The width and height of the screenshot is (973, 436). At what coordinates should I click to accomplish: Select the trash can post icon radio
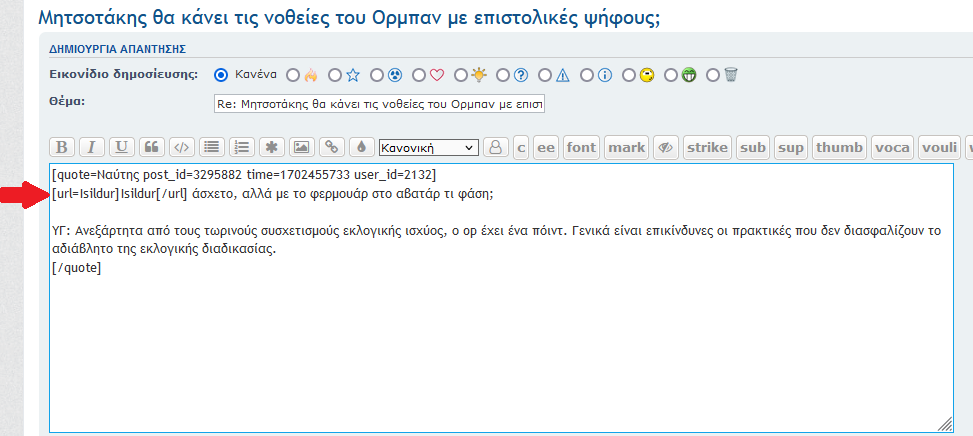713,75
